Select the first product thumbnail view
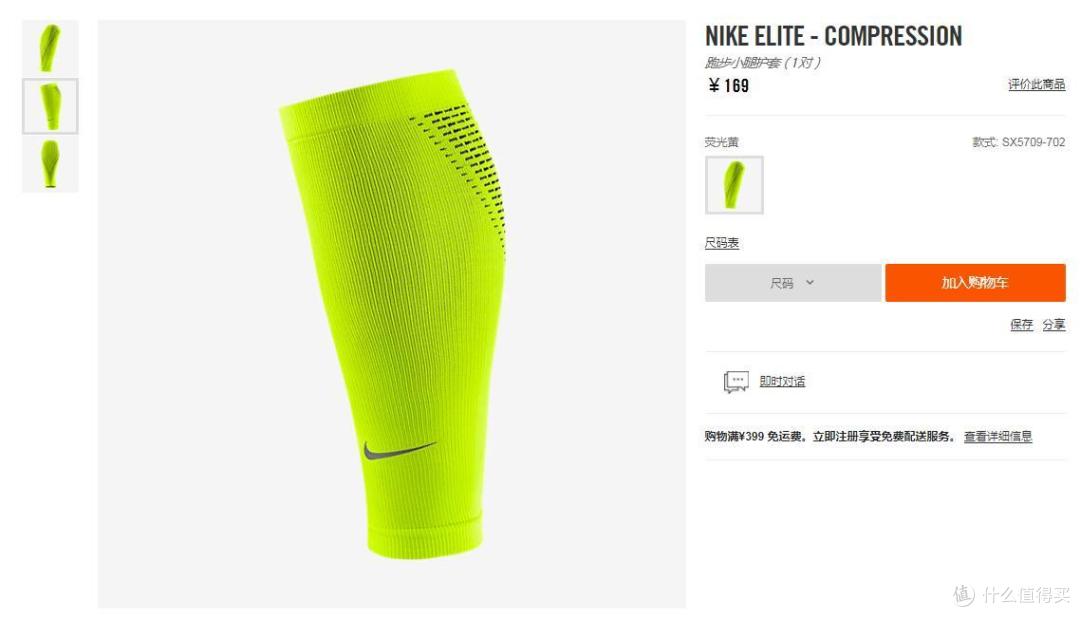 point(50,48)
